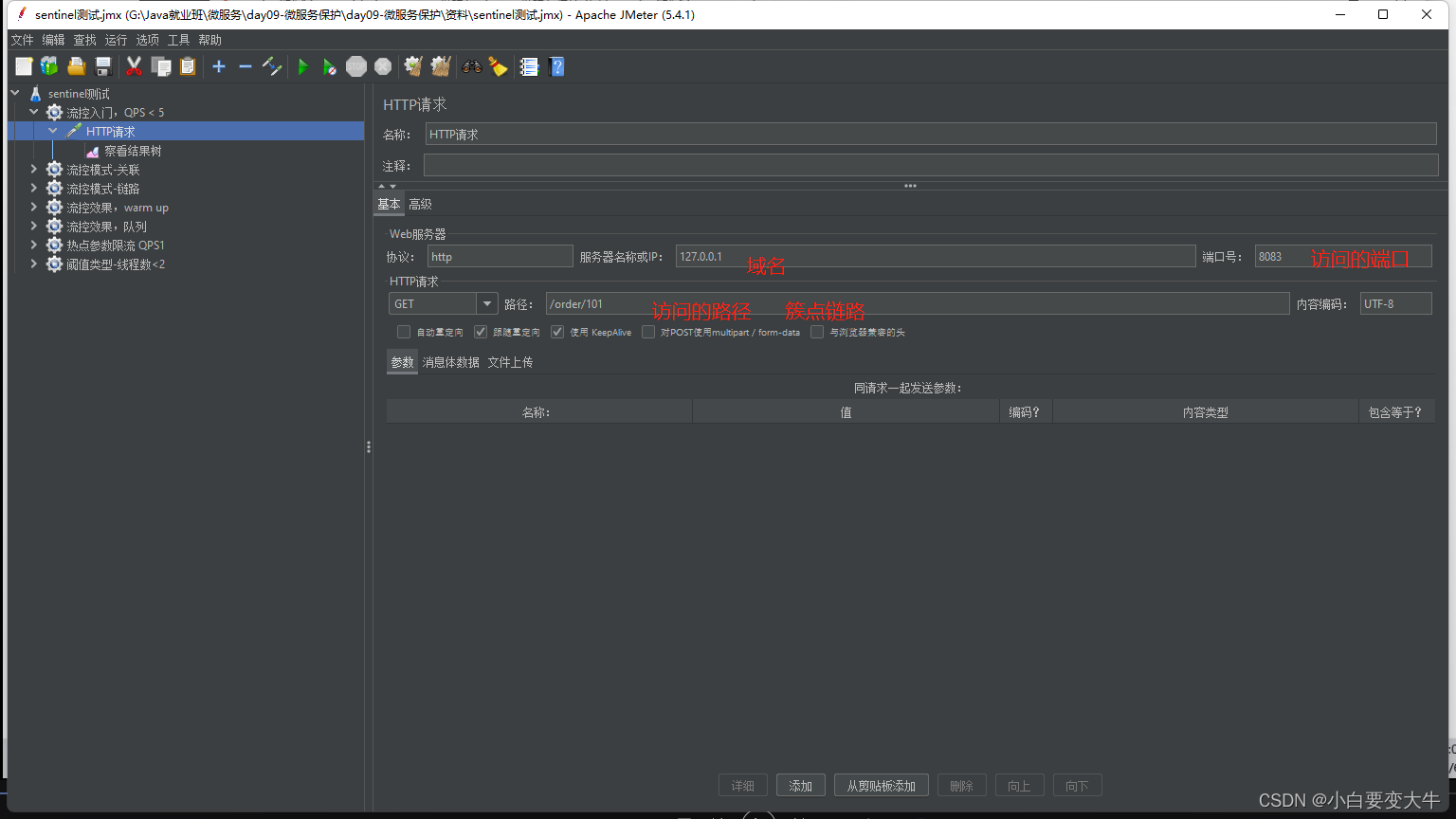Expand the 热点参数限流 QPS1 group
1456x819 pixels.
pyautogui.click(x=34, y=246)
